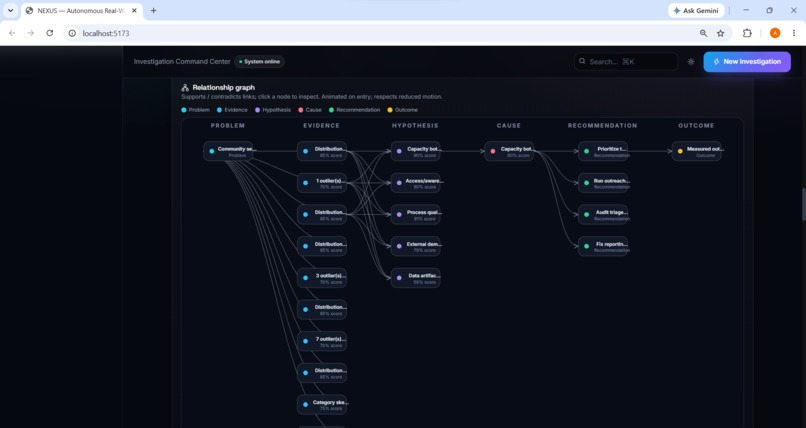806x428 pixels.
Task: Select the Community se... problem node
Action: (228, 151)
